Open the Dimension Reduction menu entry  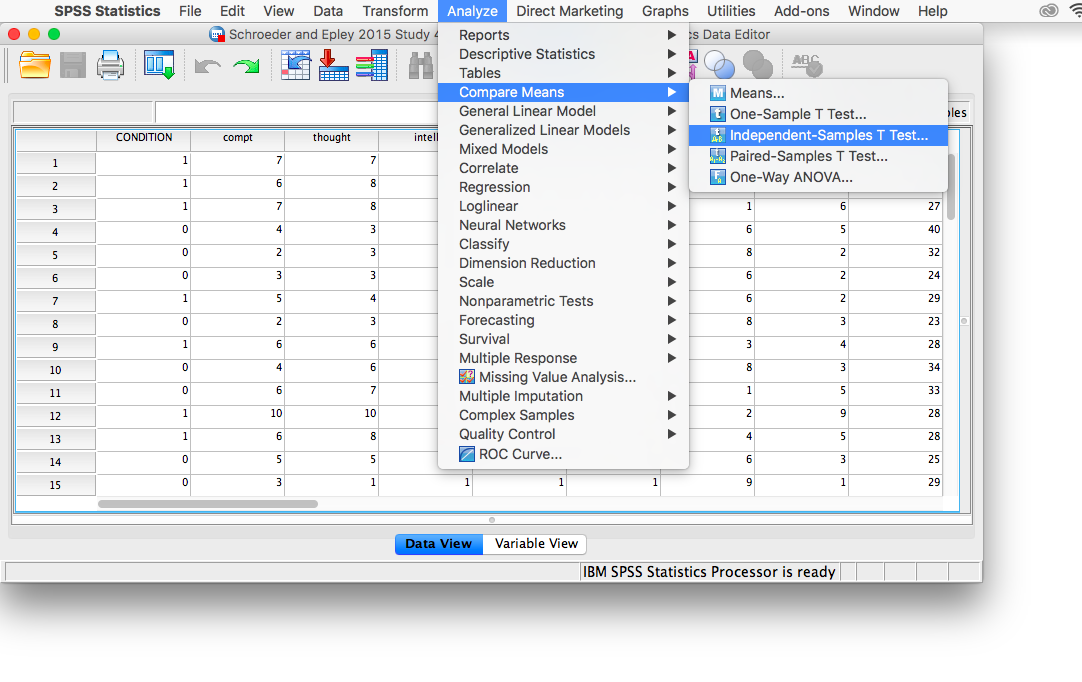[x=564, y=263]
